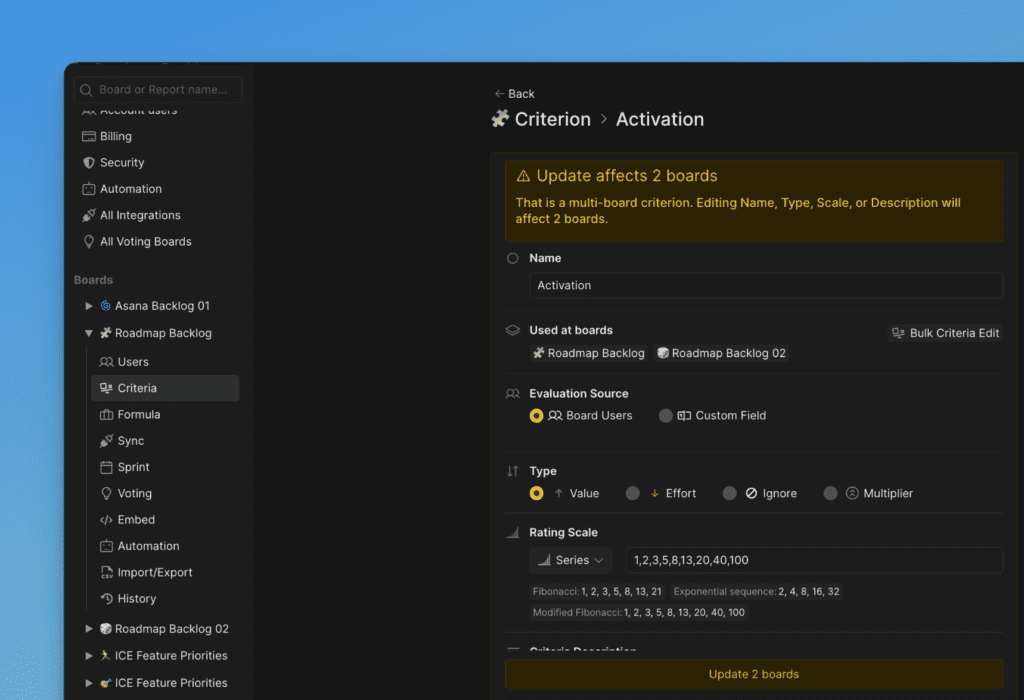Click the History clock icon
Image resolution: width=1024 pixels, height=700 pixels.
pos(107,599)
